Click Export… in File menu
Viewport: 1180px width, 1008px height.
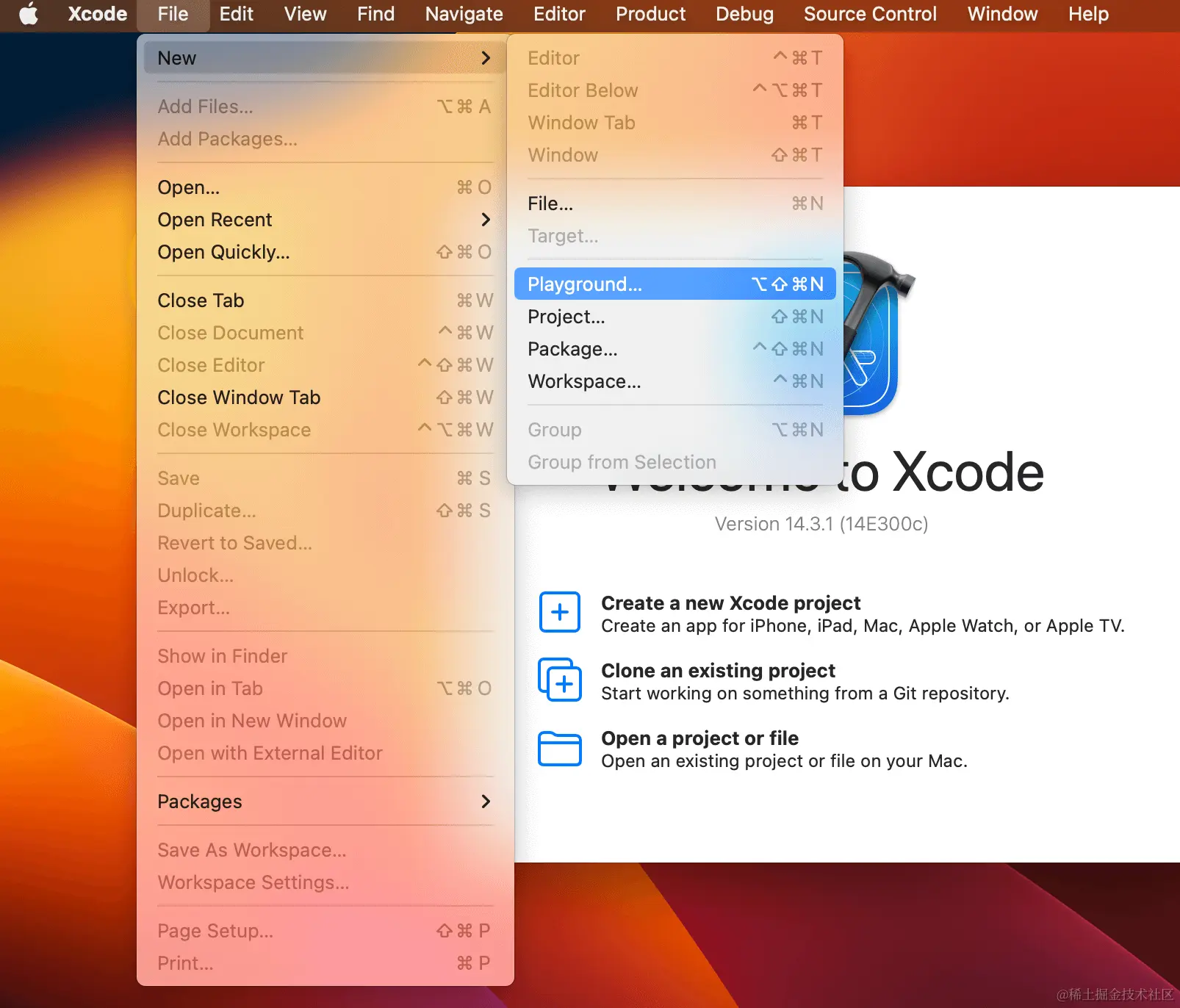[325, 608]
